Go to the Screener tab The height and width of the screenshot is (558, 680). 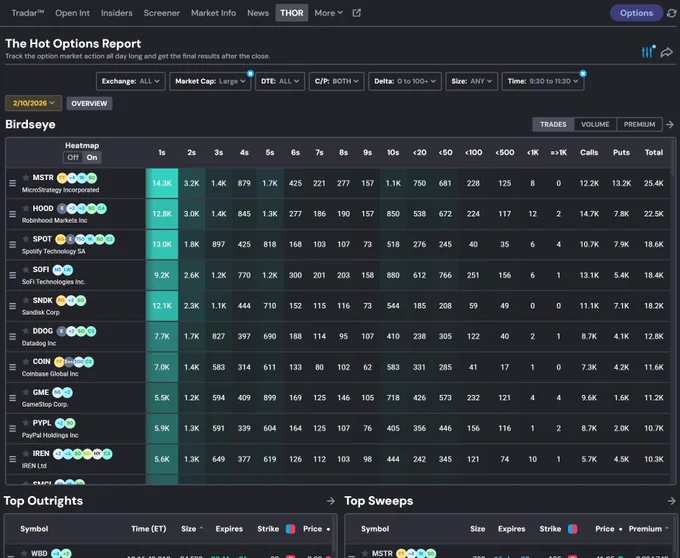tap(161, 13)
